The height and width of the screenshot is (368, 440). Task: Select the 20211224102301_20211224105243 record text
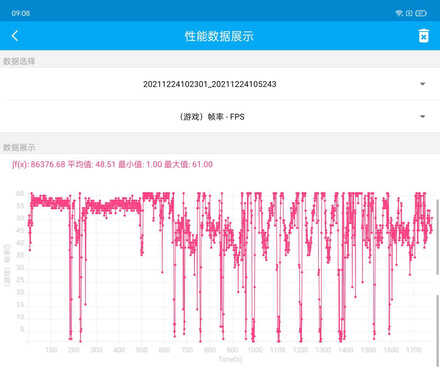point(210,84)
